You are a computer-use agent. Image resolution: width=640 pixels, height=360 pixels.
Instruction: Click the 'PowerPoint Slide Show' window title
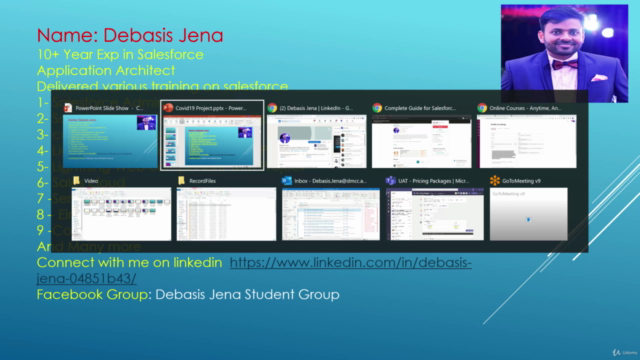pos(109,108)
